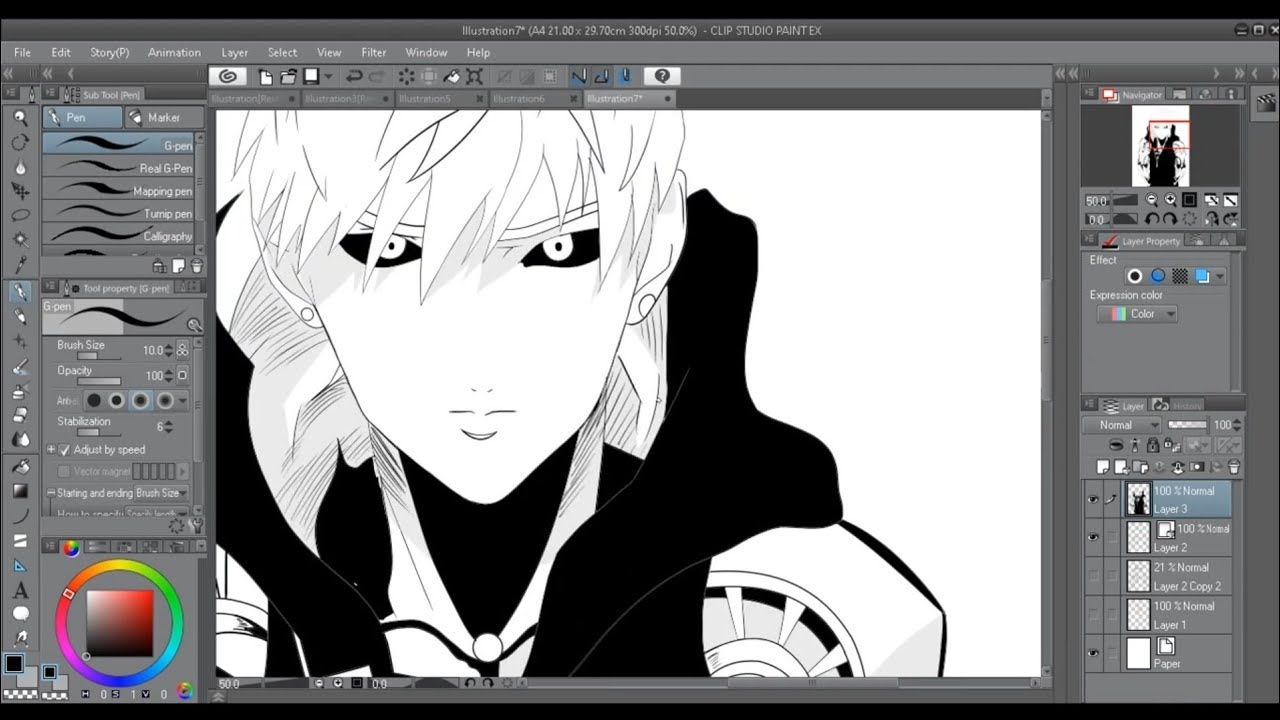Select the Auto select wand tool
1280x720 pixels.
click(20, 239)
